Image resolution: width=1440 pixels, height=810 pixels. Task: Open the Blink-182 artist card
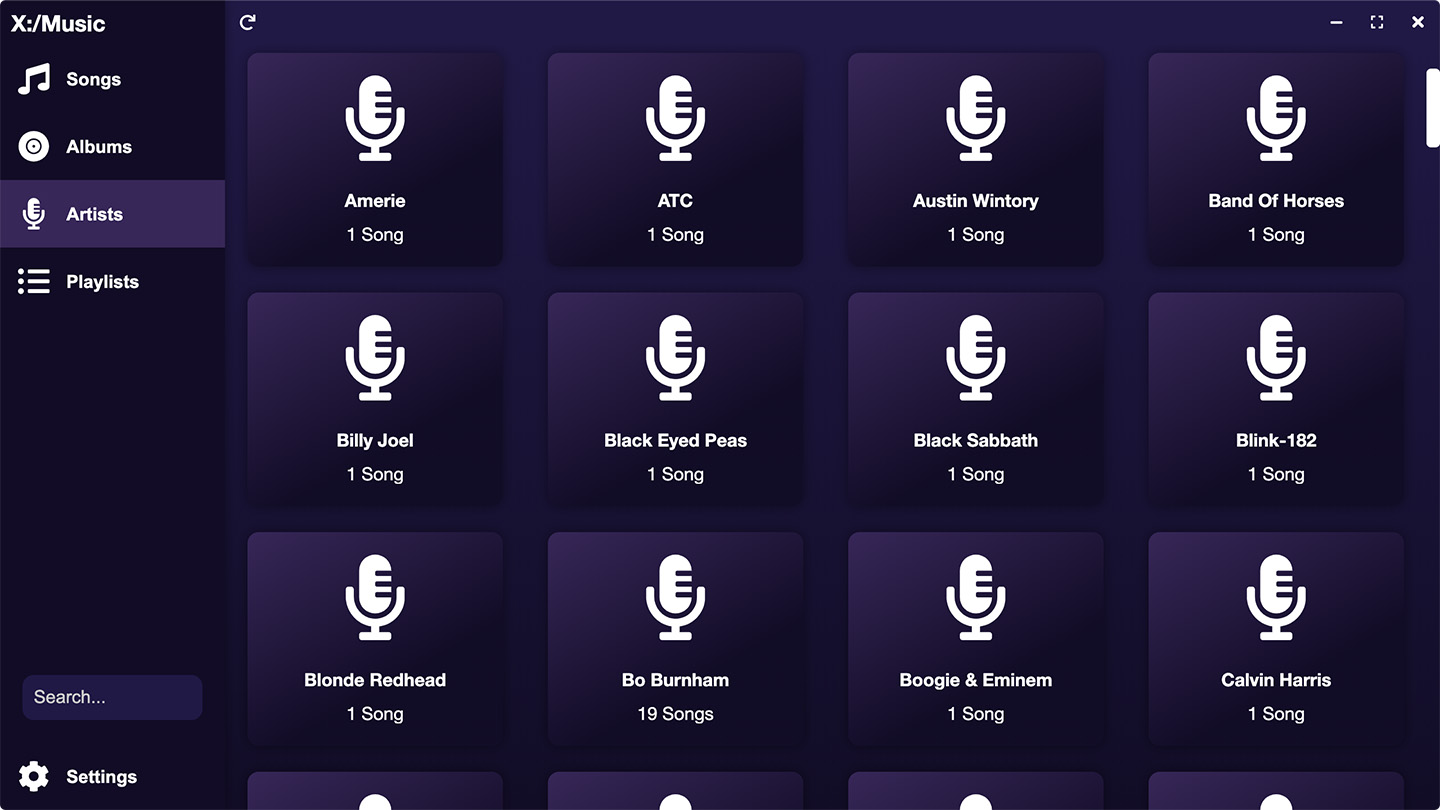click(1275, 398)
